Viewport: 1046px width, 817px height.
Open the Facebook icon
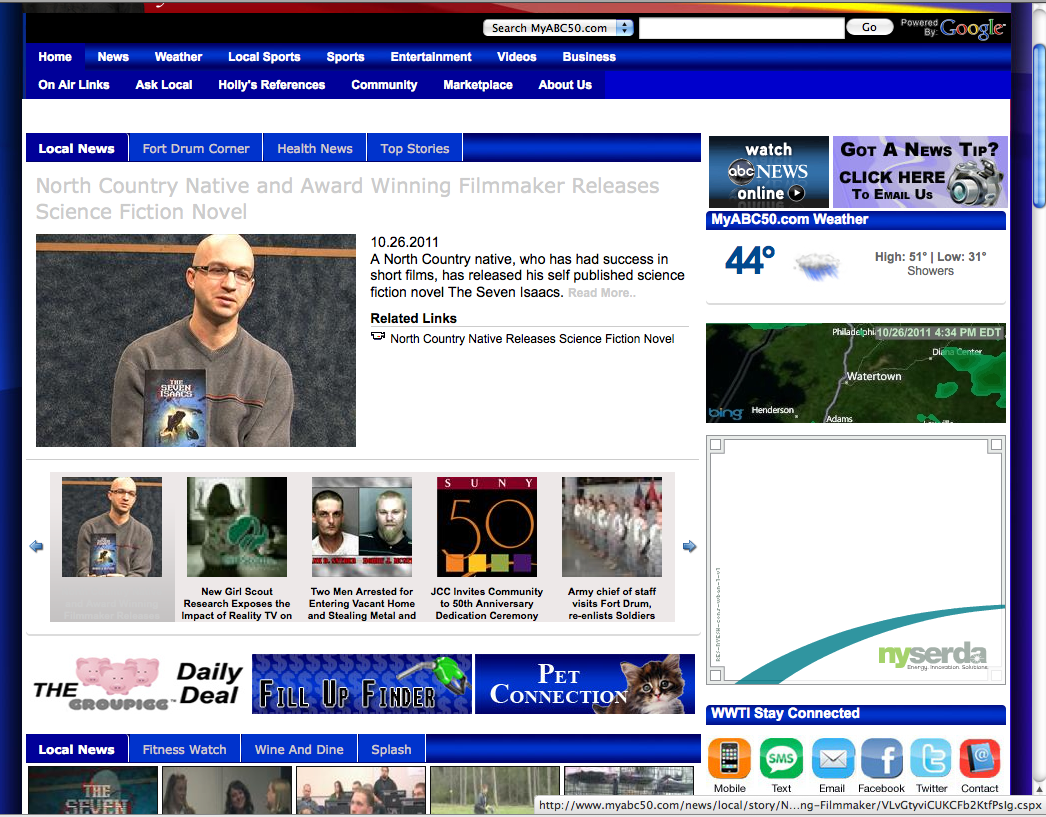[x=881, y=759]
